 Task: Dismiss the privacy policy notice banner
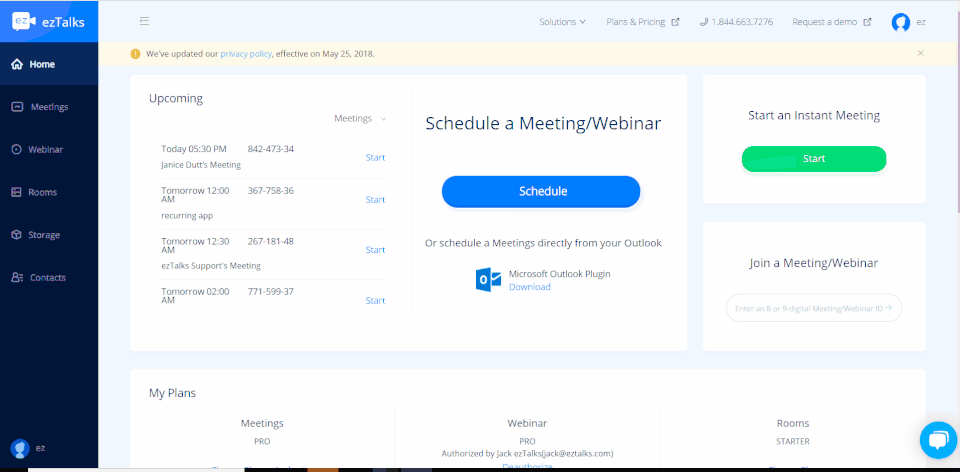(x=920, y=53)
